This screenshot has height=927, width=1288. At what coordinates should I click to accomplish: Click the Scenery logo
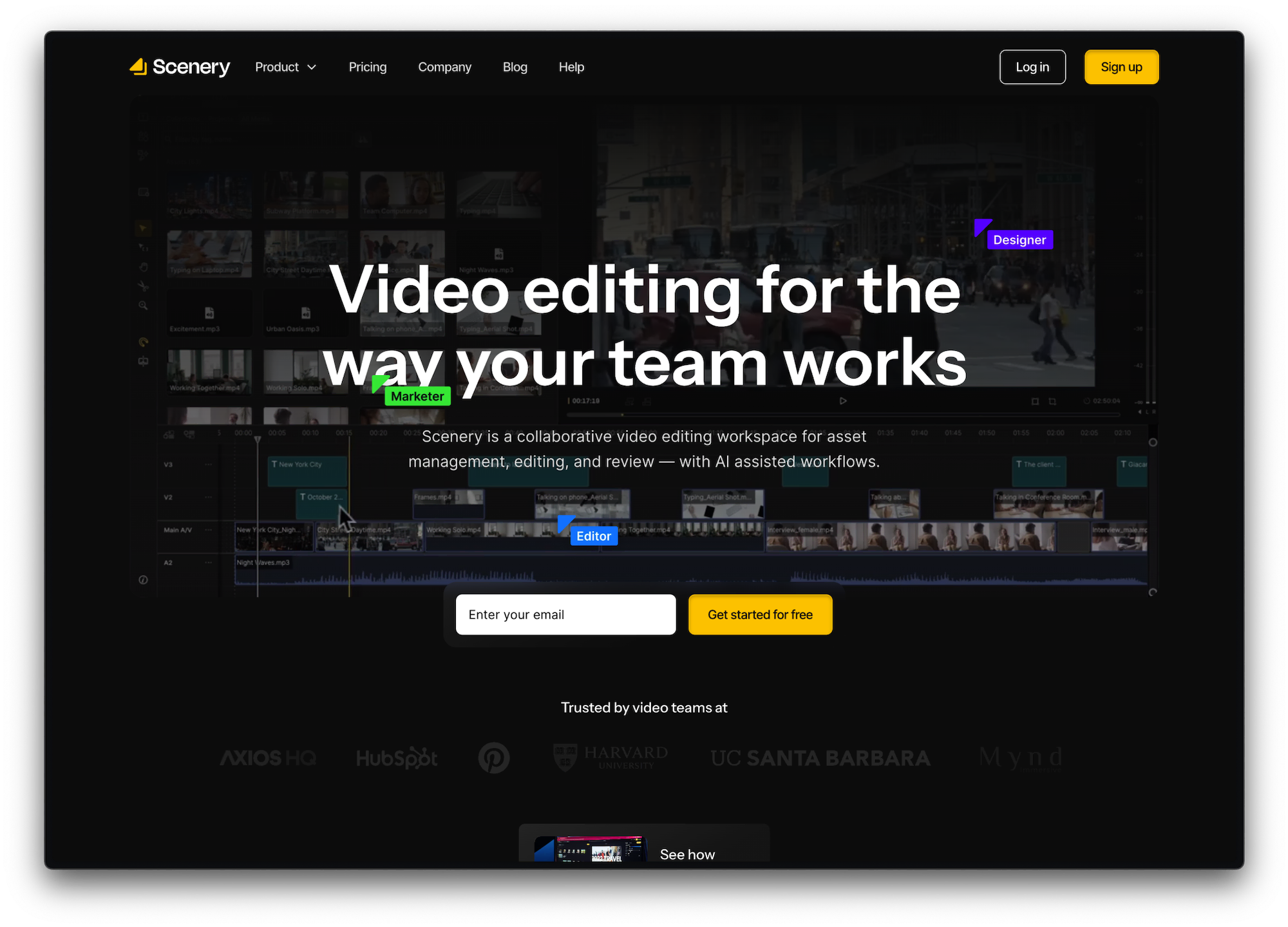[x=180, y=67]
